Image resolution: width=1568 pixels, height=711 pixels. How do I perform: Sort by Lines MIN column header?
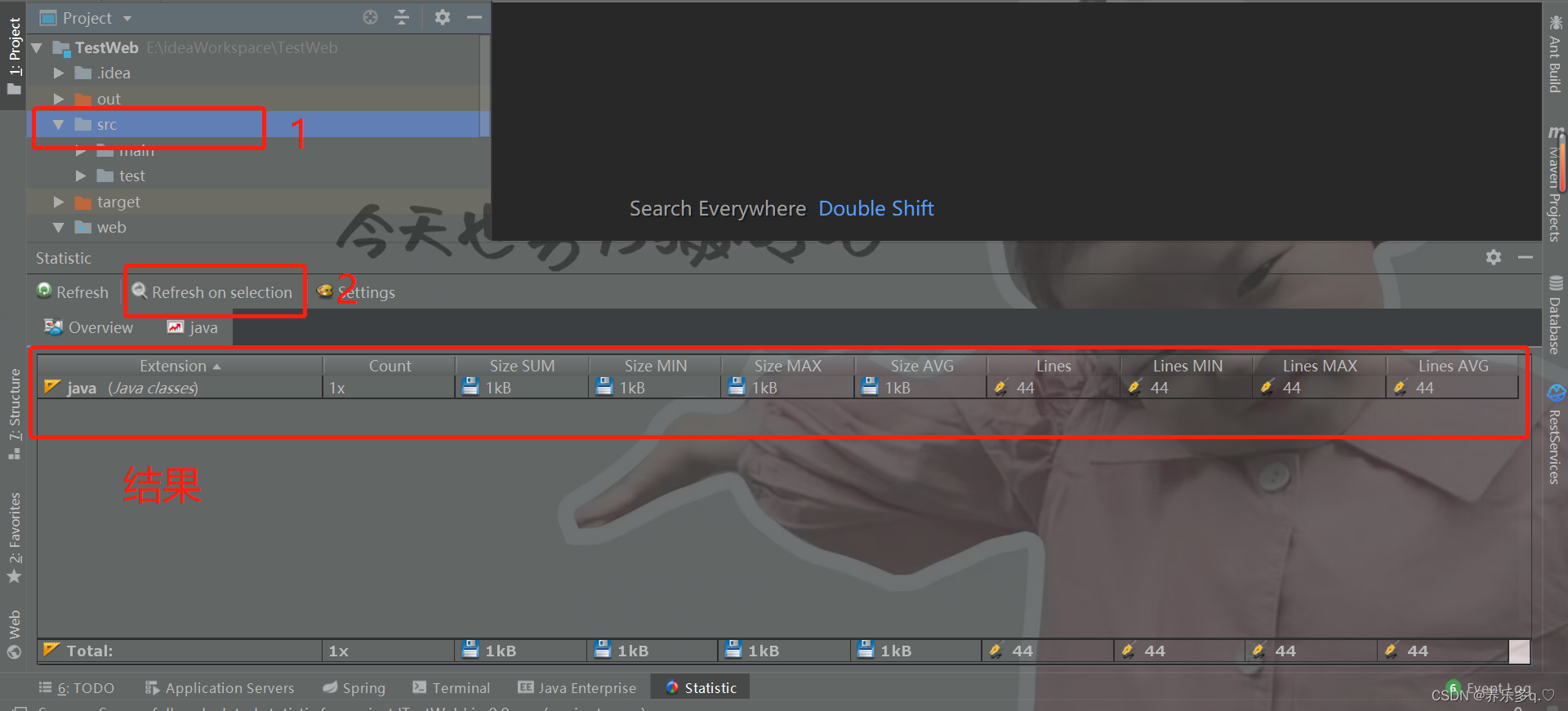coord(1187,366)
